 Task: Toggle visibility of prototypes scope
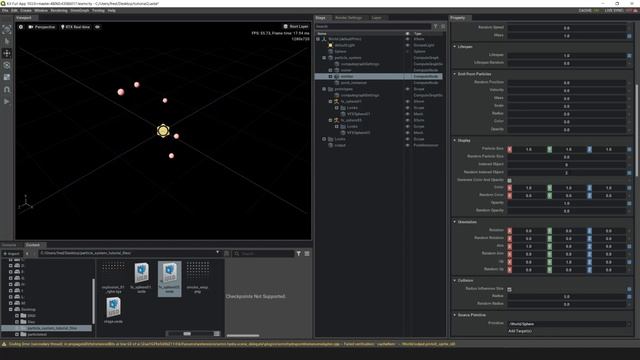[x=407, y=89]
